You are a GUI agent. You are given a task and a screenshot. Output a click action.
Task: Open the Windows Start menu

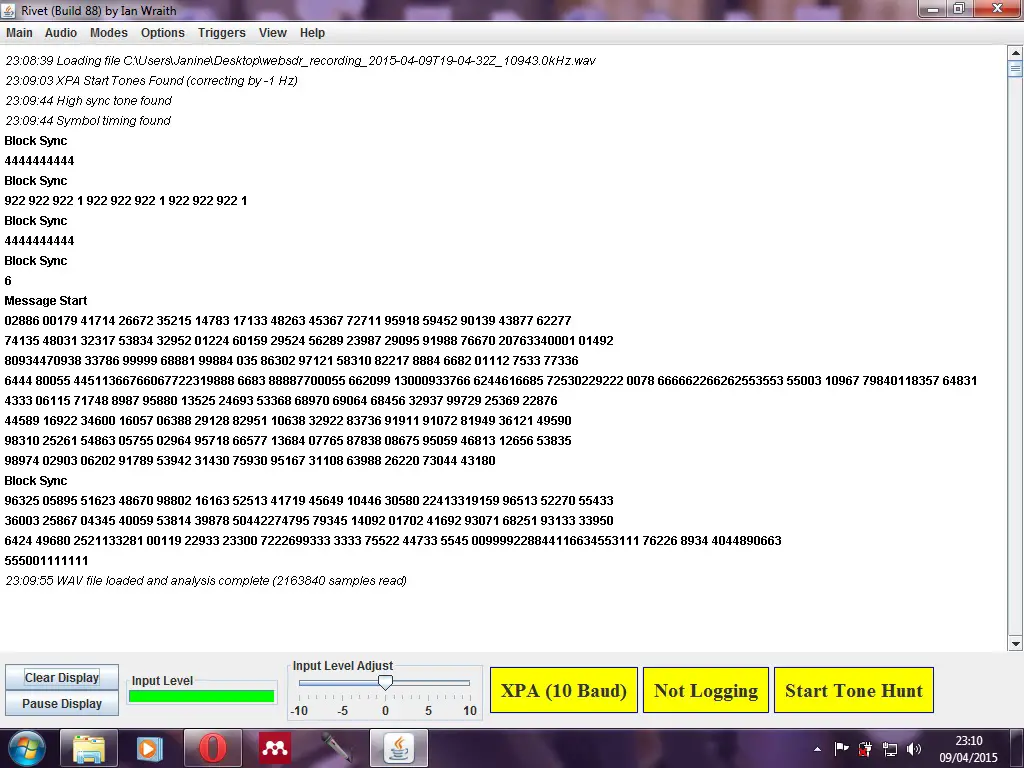point(25,748)
